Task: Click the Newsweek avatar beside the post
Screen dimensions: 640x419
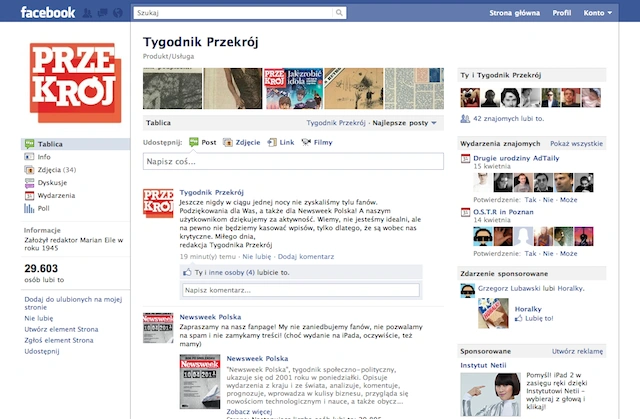Action: (158, 328)
